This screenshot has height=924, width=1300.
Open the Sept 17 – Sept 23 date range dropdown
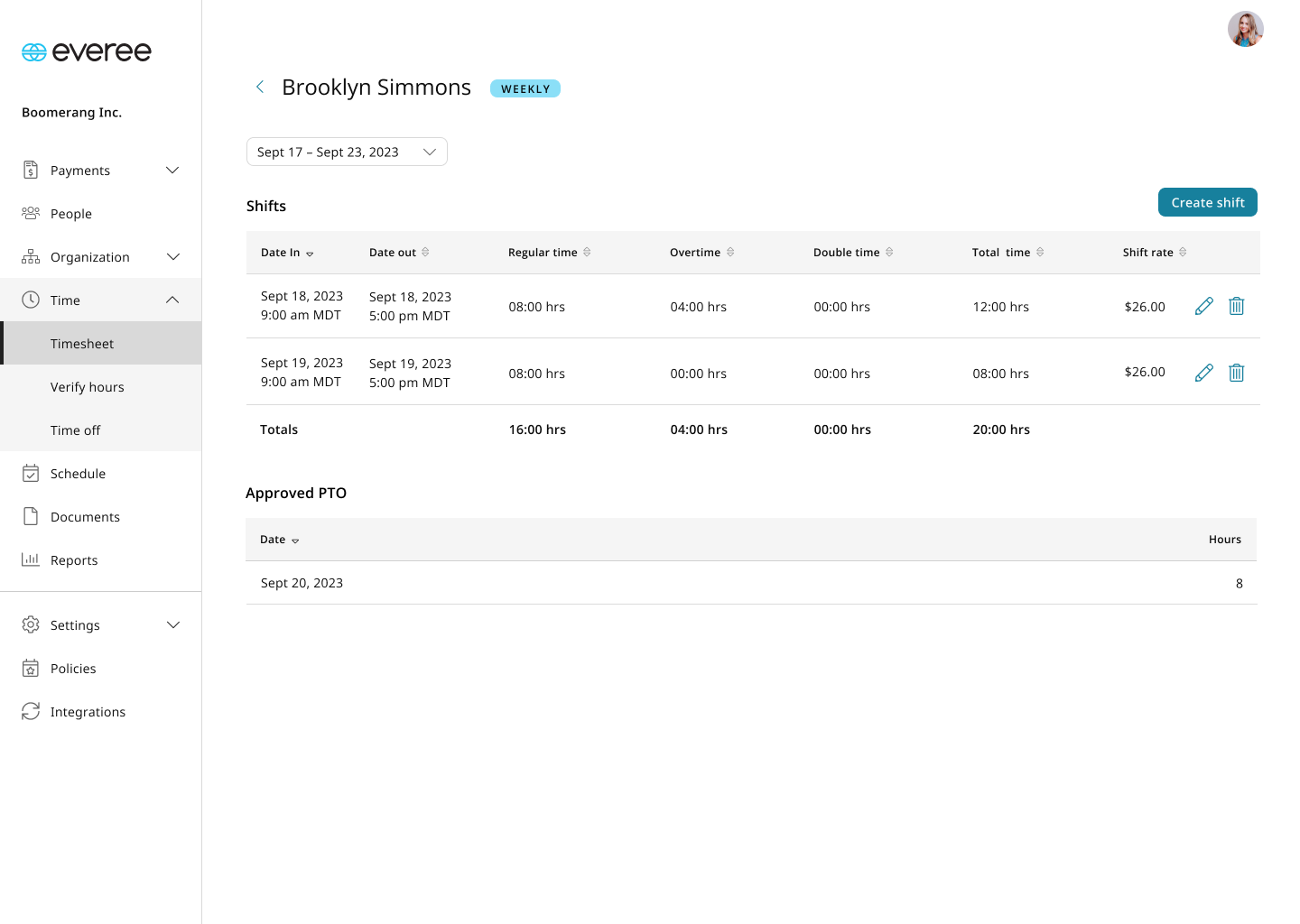tap(347, 152)
